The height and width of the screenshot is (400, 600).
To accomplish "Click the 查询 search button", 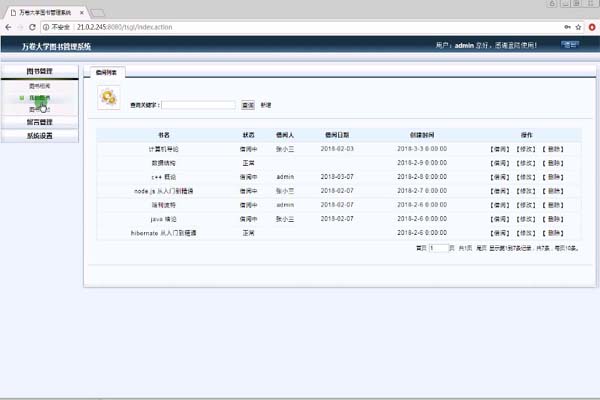I will 248,104.
